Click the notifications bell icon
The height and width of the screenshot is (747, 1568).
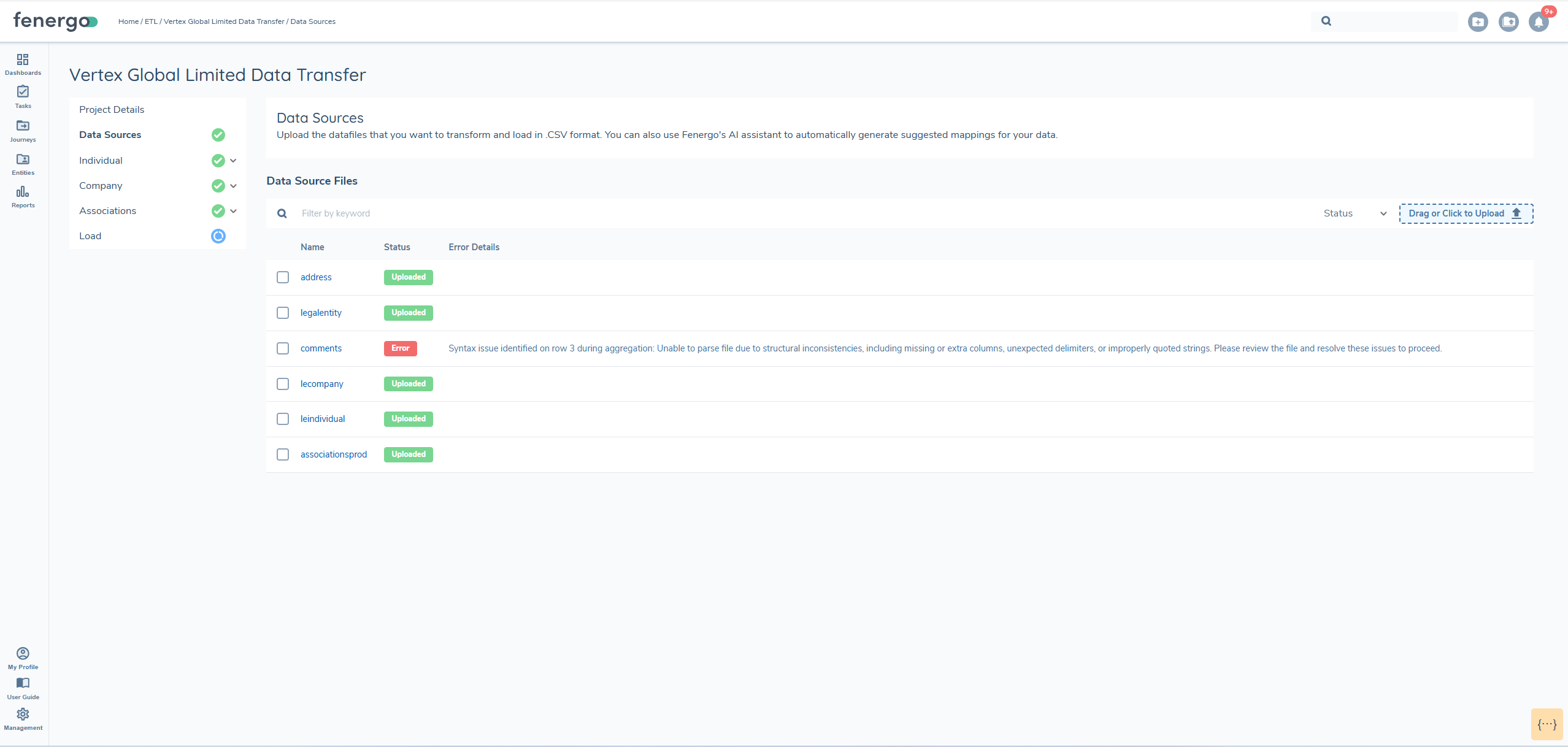pos(1538,22)
